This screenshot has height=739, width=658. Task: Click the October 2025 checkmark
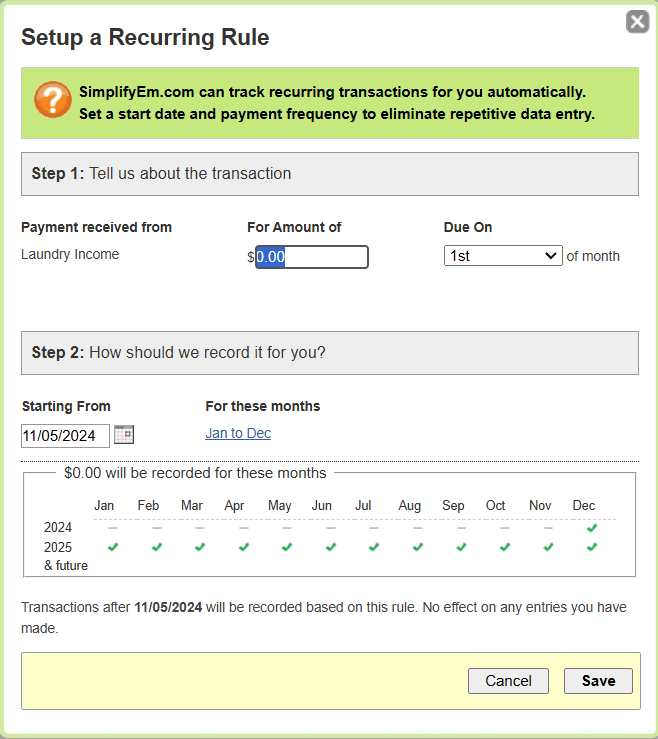coord(505,547)
